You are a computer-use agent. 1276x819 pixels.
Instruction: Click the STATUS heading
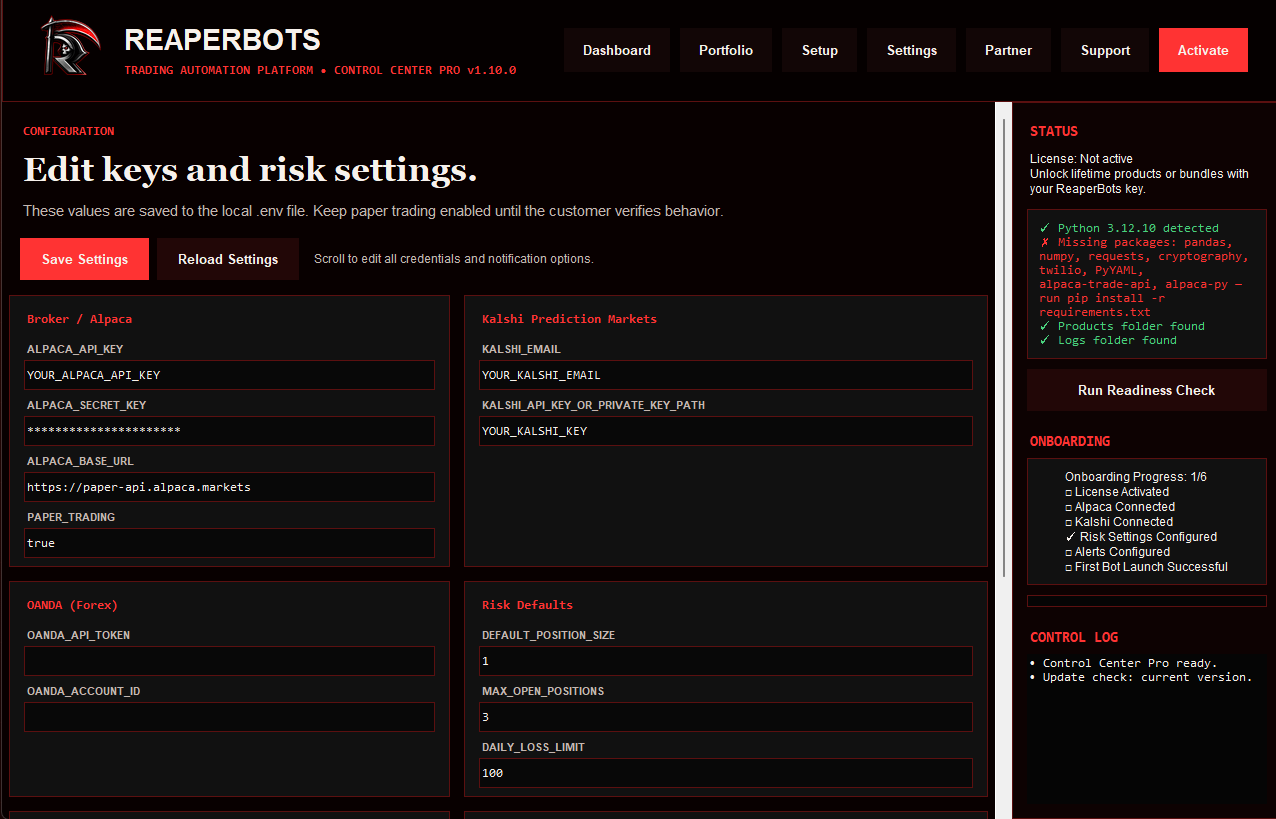[x=1054, y=131]
